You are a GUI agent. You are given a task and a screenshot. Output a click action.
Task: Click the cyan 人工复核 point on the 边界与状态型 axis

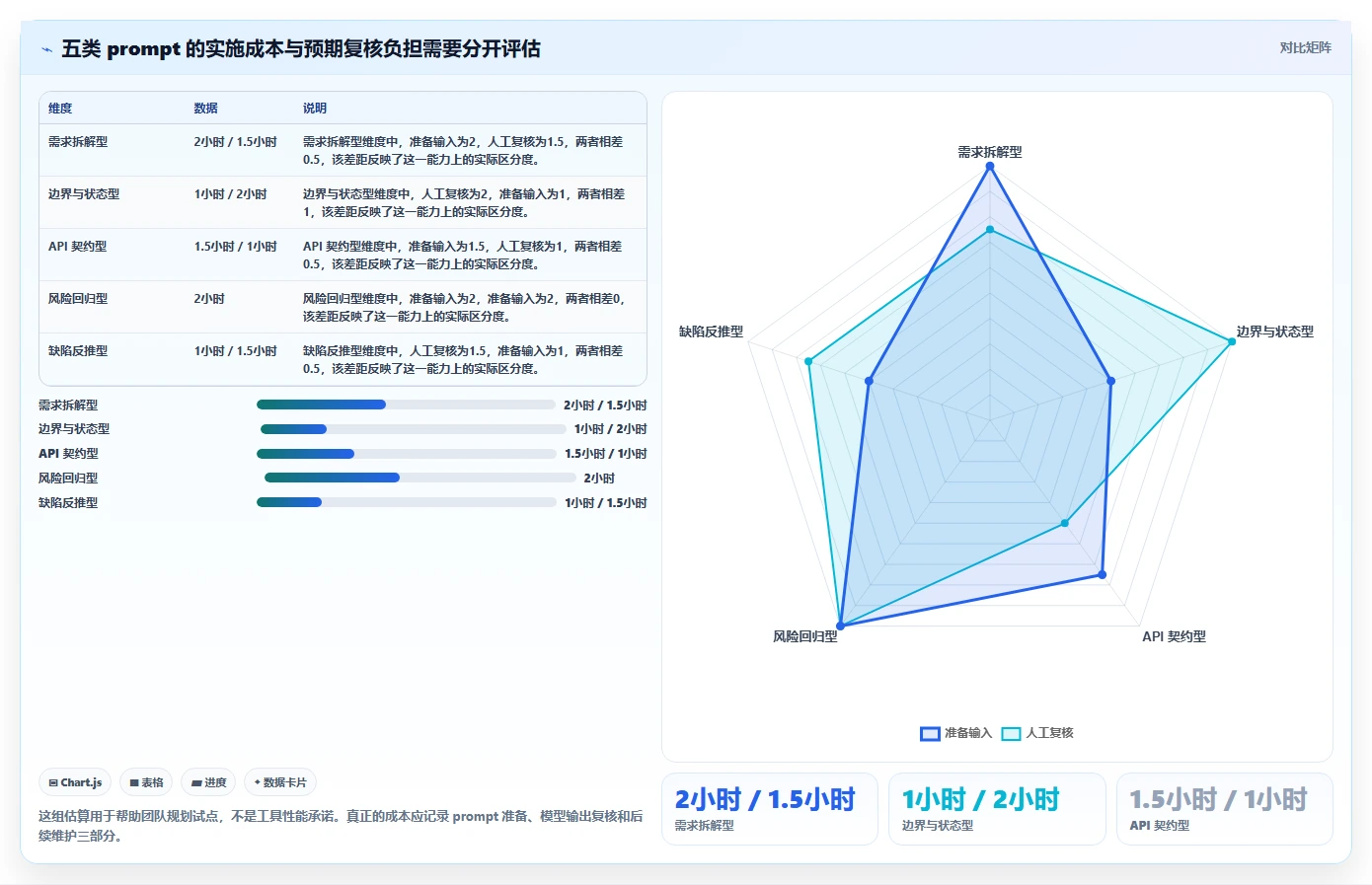point(1231,341)
